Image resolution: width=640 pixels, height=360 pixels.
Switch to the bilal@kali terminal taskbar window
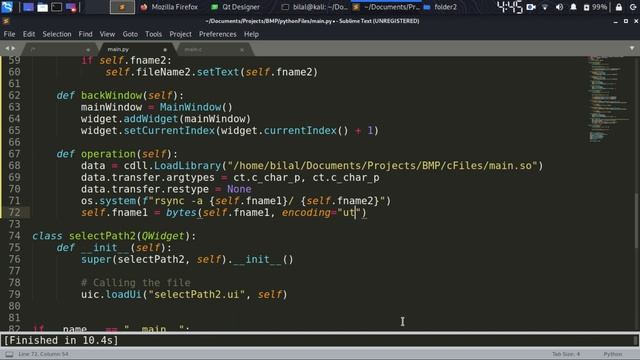315,7
